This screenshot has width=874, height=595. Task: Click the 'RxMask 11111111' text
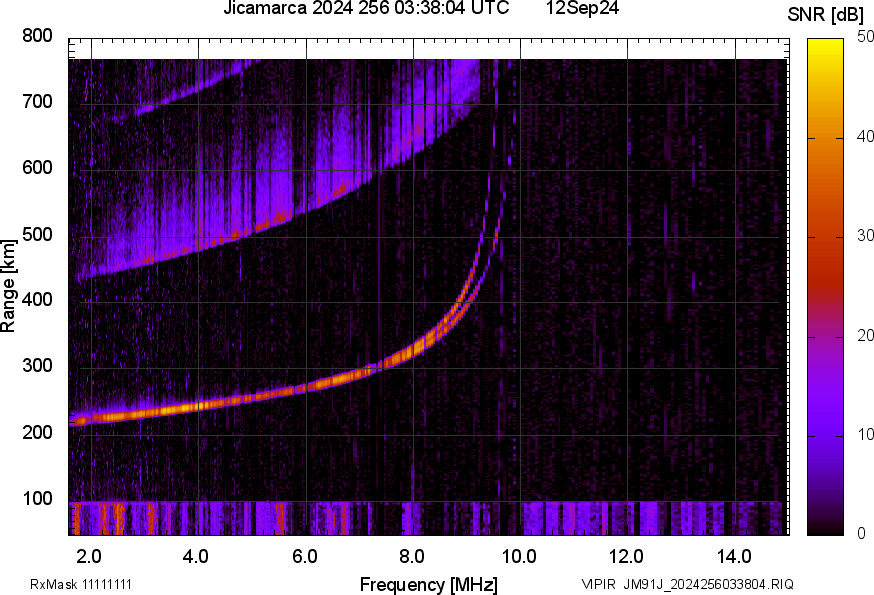[x=81, y=584]
